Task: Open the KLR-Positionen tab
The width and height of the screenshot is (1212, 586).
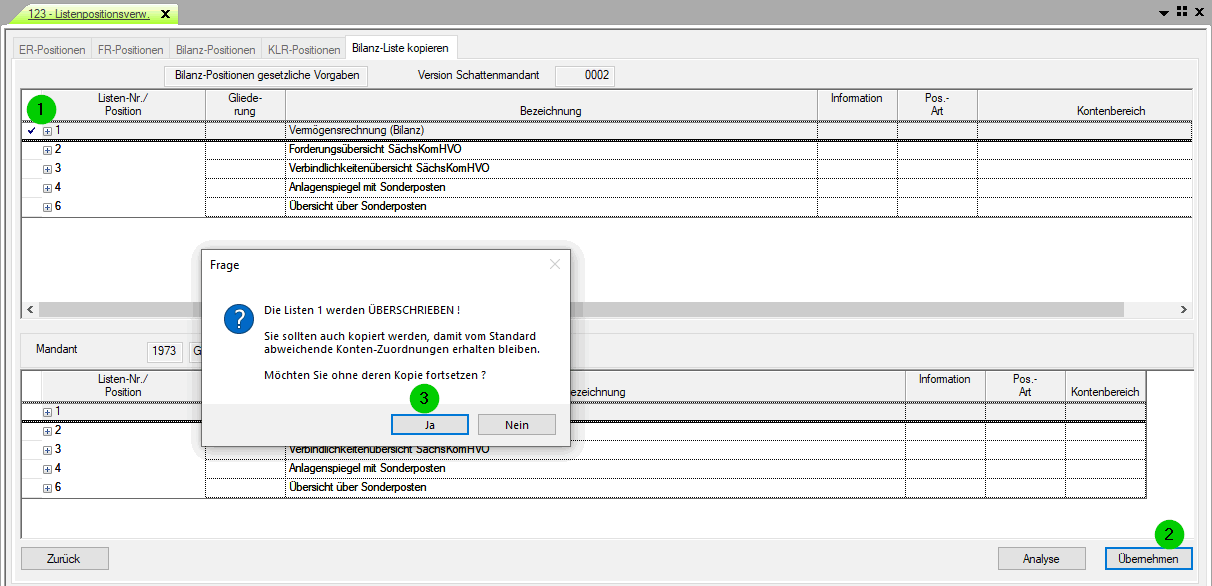Action: coord(304,49)
